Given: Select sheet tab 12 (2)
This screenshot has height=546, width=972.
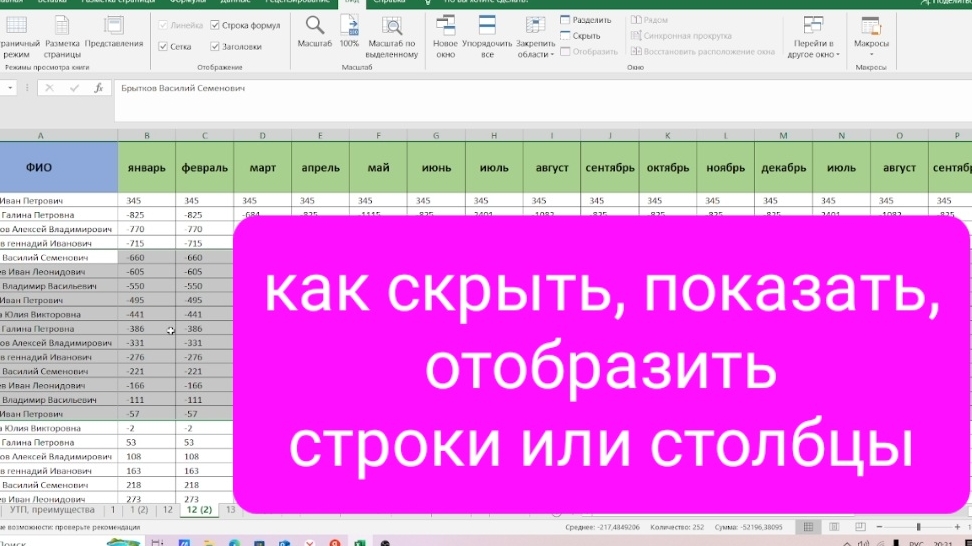Looking at the screenshot, I should click(199, 510).
